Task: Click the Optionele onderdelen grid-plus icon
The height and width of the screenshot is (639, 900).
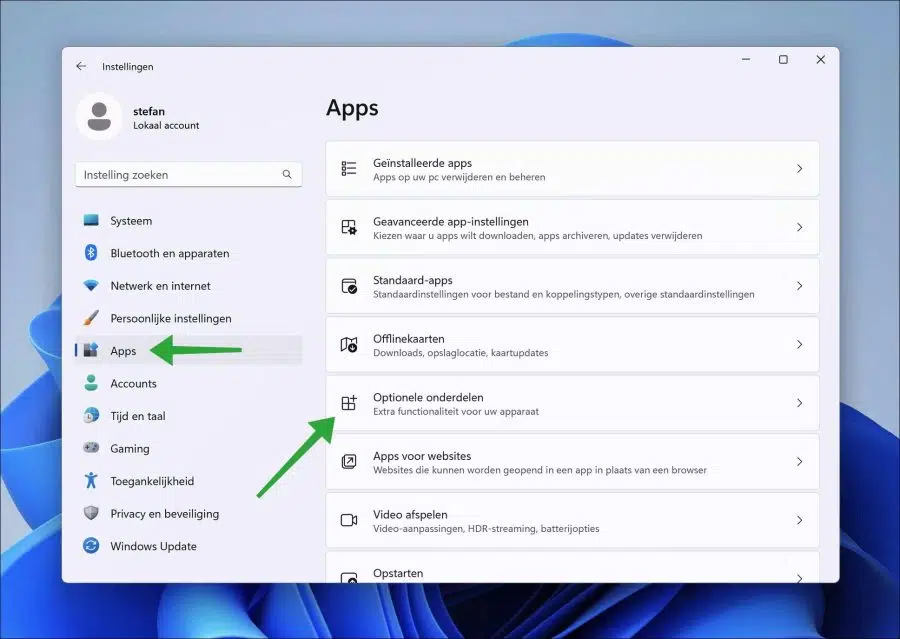Action: [349, 403]
